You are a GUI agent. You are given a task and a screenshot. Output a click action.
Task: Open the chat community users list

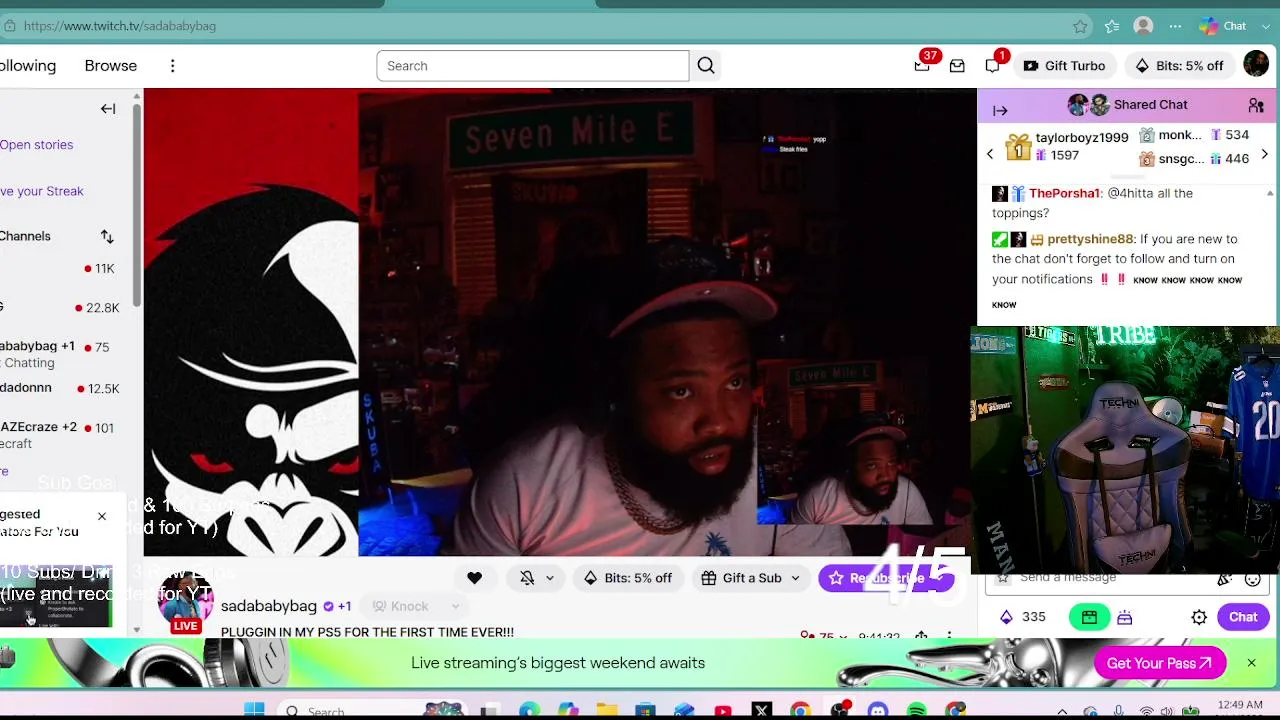tap(1256, 105)
